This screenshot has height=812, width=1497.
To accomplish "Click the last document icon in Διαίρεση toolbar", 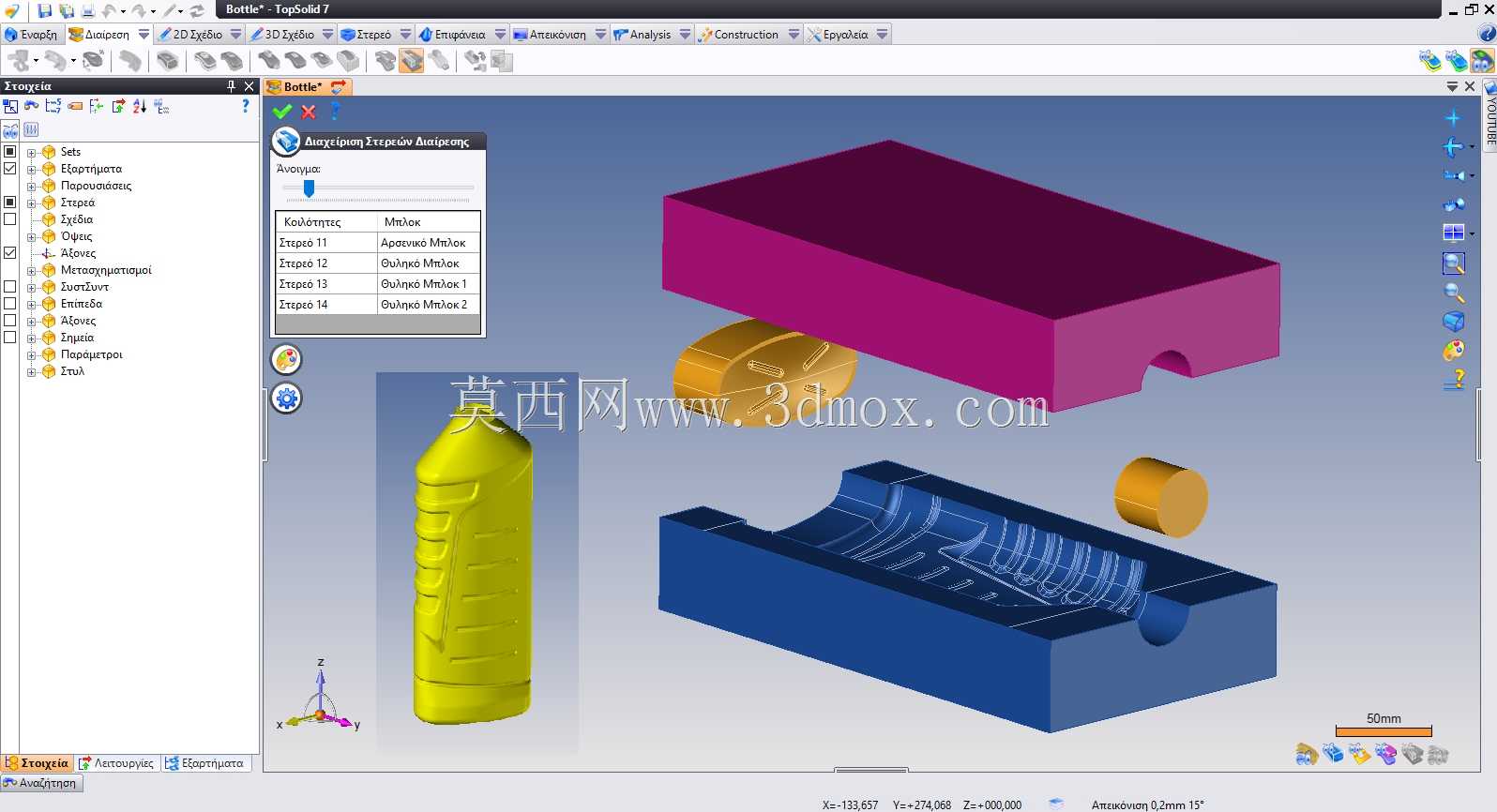I will 502,61.
